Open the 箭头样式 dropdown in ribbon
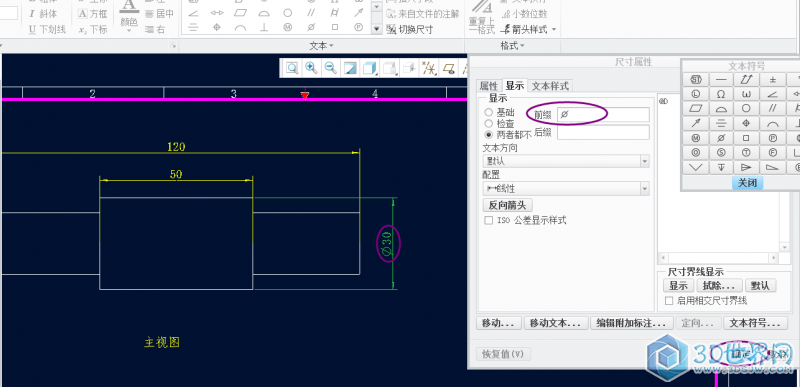 click(529, 30)
